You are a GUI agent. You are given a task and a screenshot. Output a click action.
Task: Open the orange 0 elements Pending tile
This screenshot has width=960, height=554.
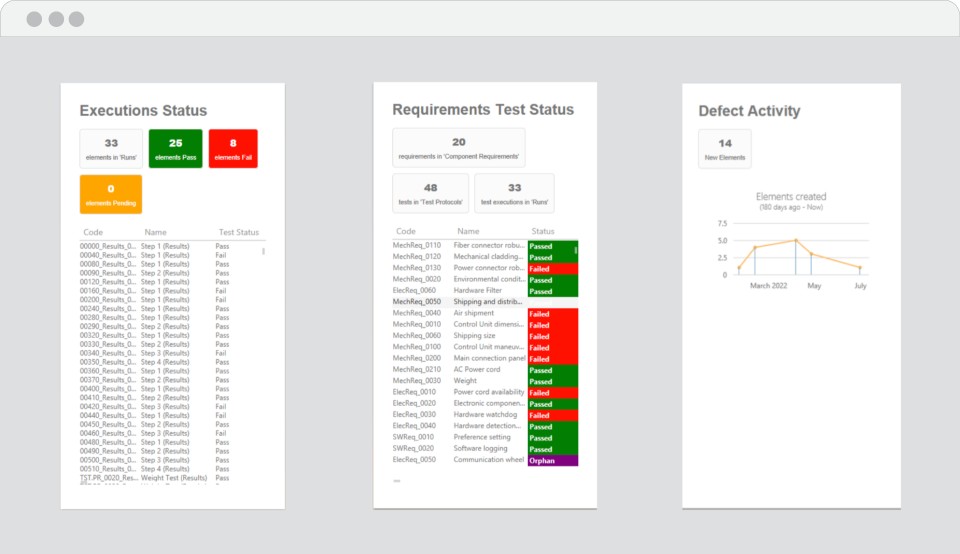pyautogui.click(x=111, y=195)
